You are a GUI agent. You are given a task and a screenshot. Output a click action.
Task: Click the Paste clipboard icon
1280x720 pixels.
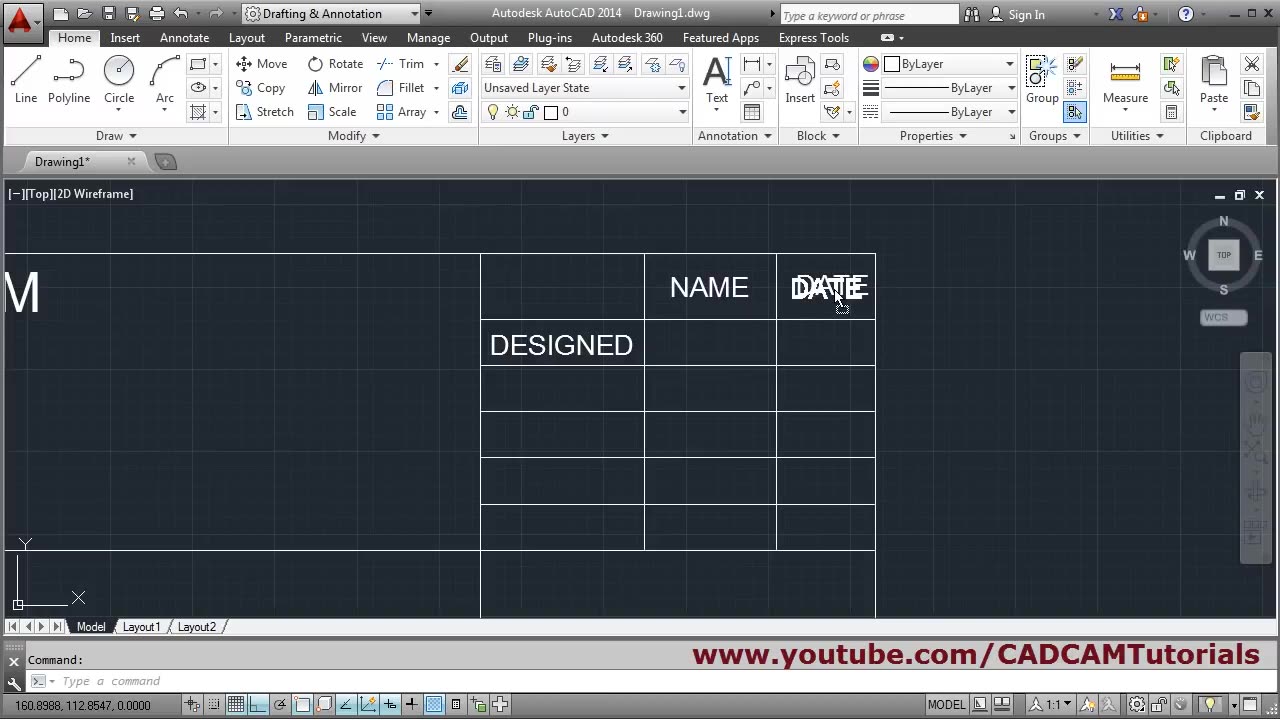click(x=1214, y=80)
